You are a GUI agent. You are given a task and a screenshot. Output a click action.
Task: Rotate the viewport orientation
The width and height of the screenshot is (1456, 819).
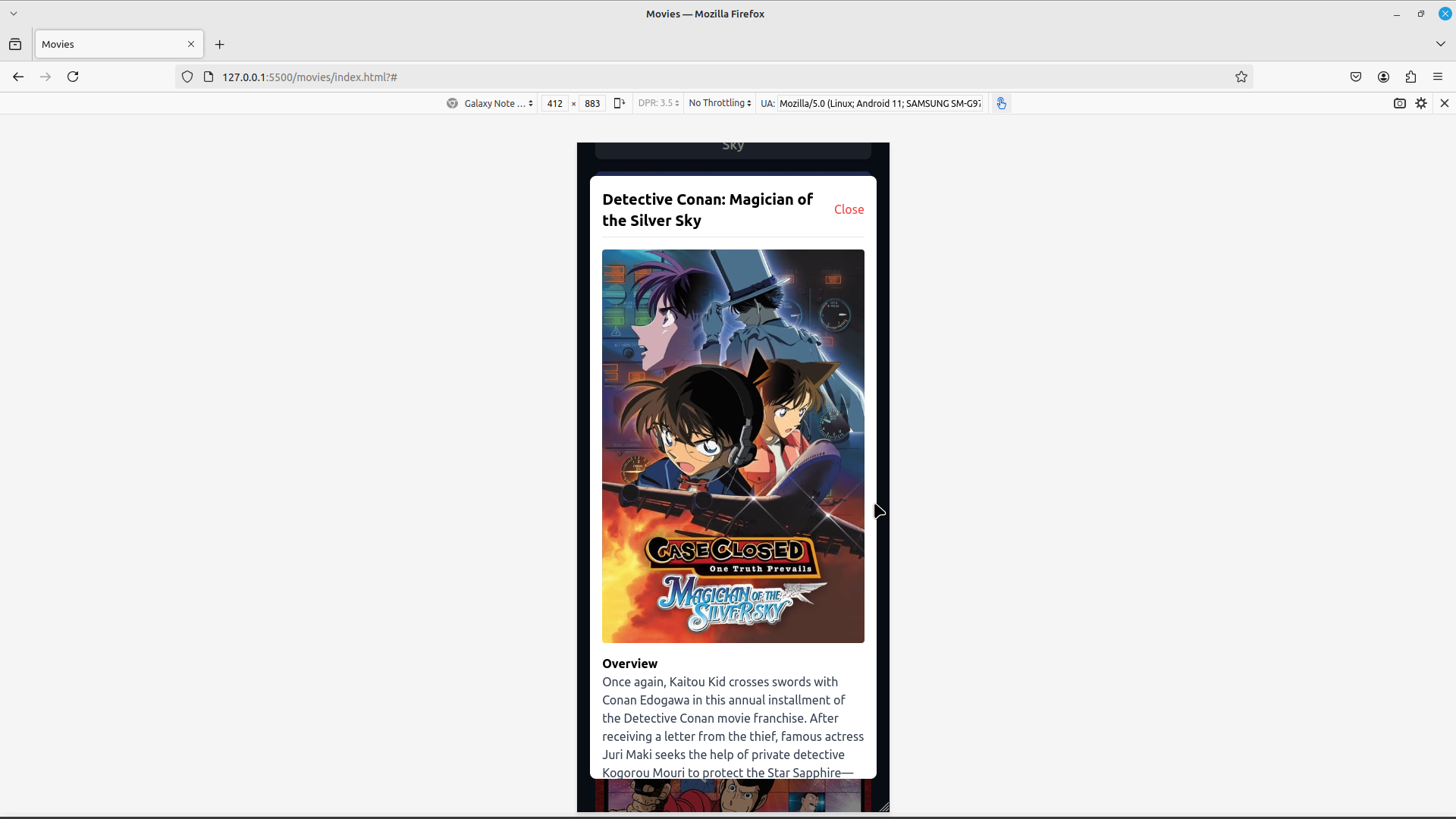tap(620, 103)
